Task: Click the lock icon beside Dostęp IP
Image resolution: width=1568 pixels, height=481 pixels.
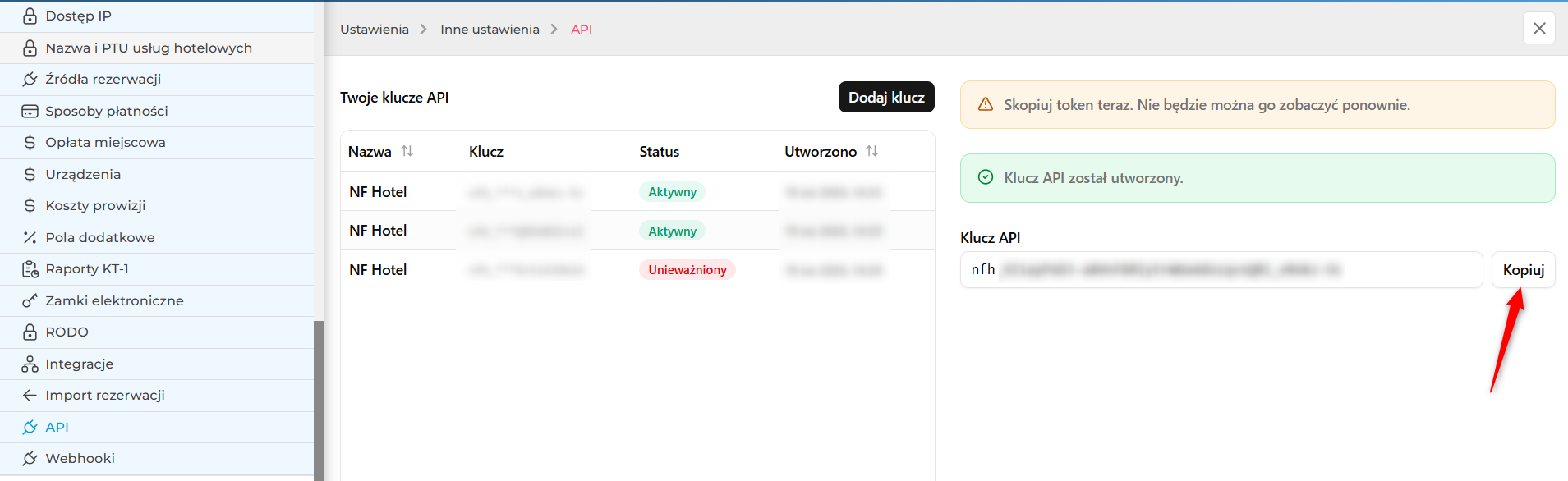Action: pyautogui.click(x=30, y=16)
